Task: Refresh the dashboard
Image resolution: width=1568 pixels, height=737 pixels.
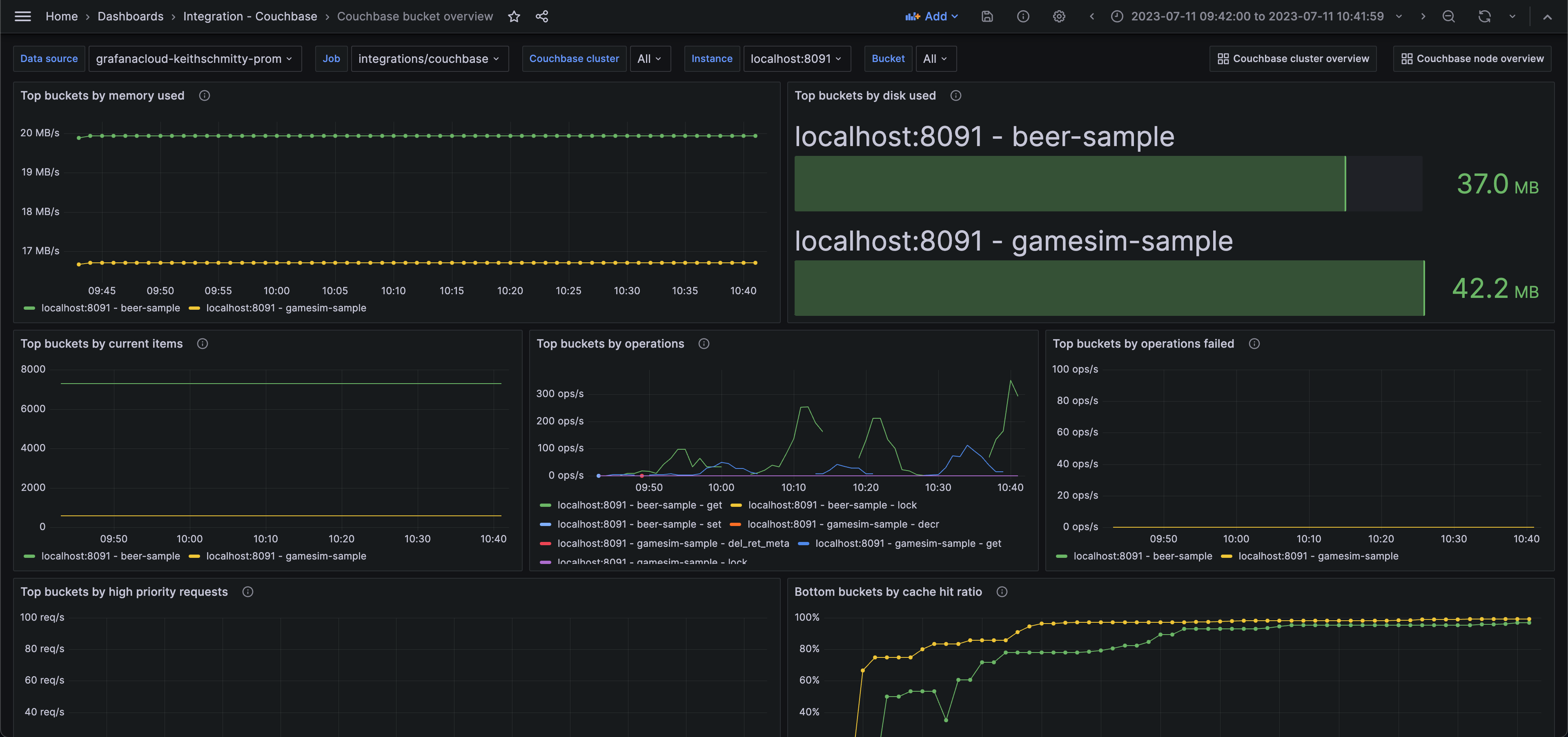Action: coord(1484,16)
